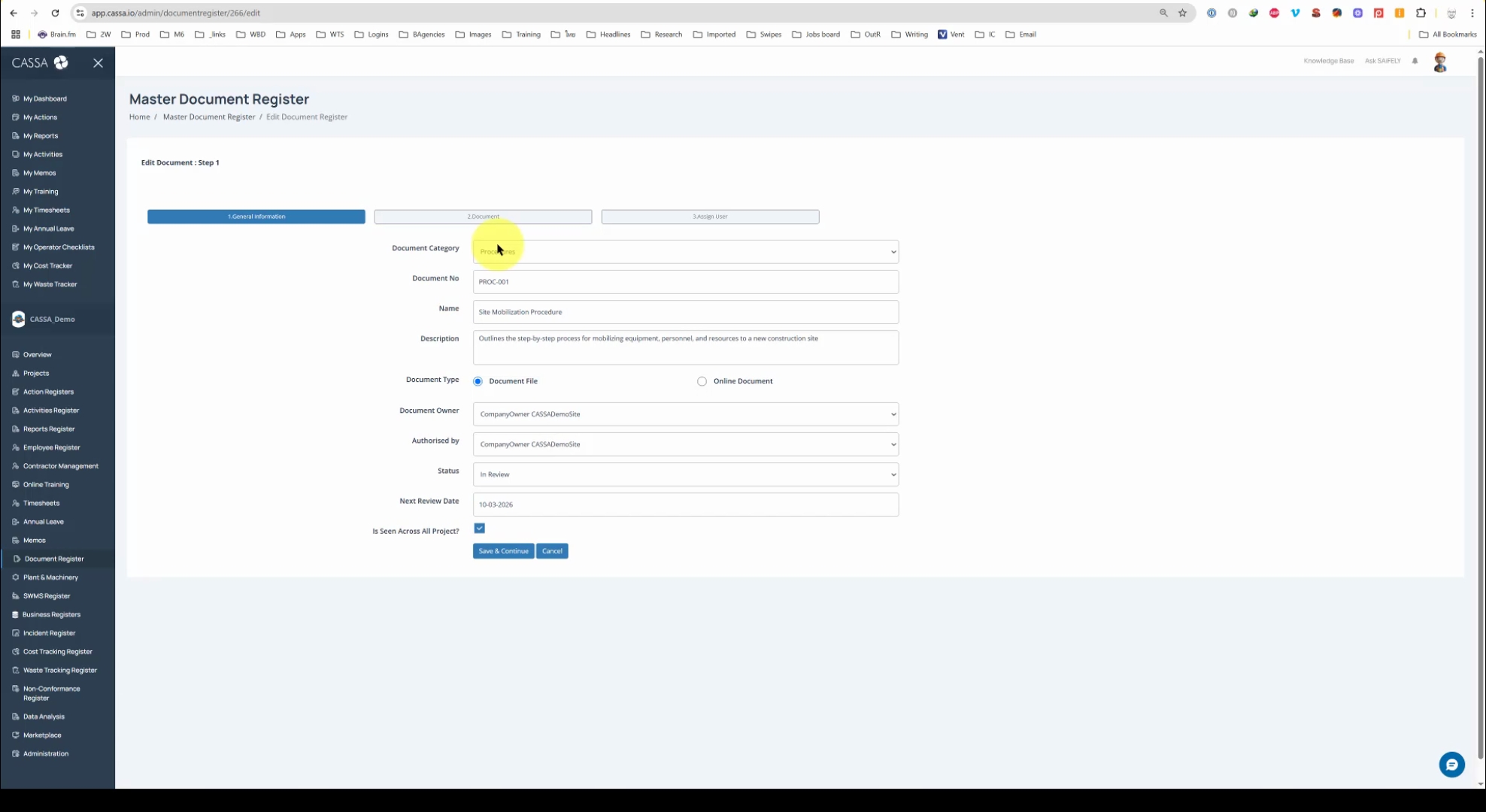1486x812 pixels.
Task: Expand the Authorised by dropdown
Action: [685, 444]
